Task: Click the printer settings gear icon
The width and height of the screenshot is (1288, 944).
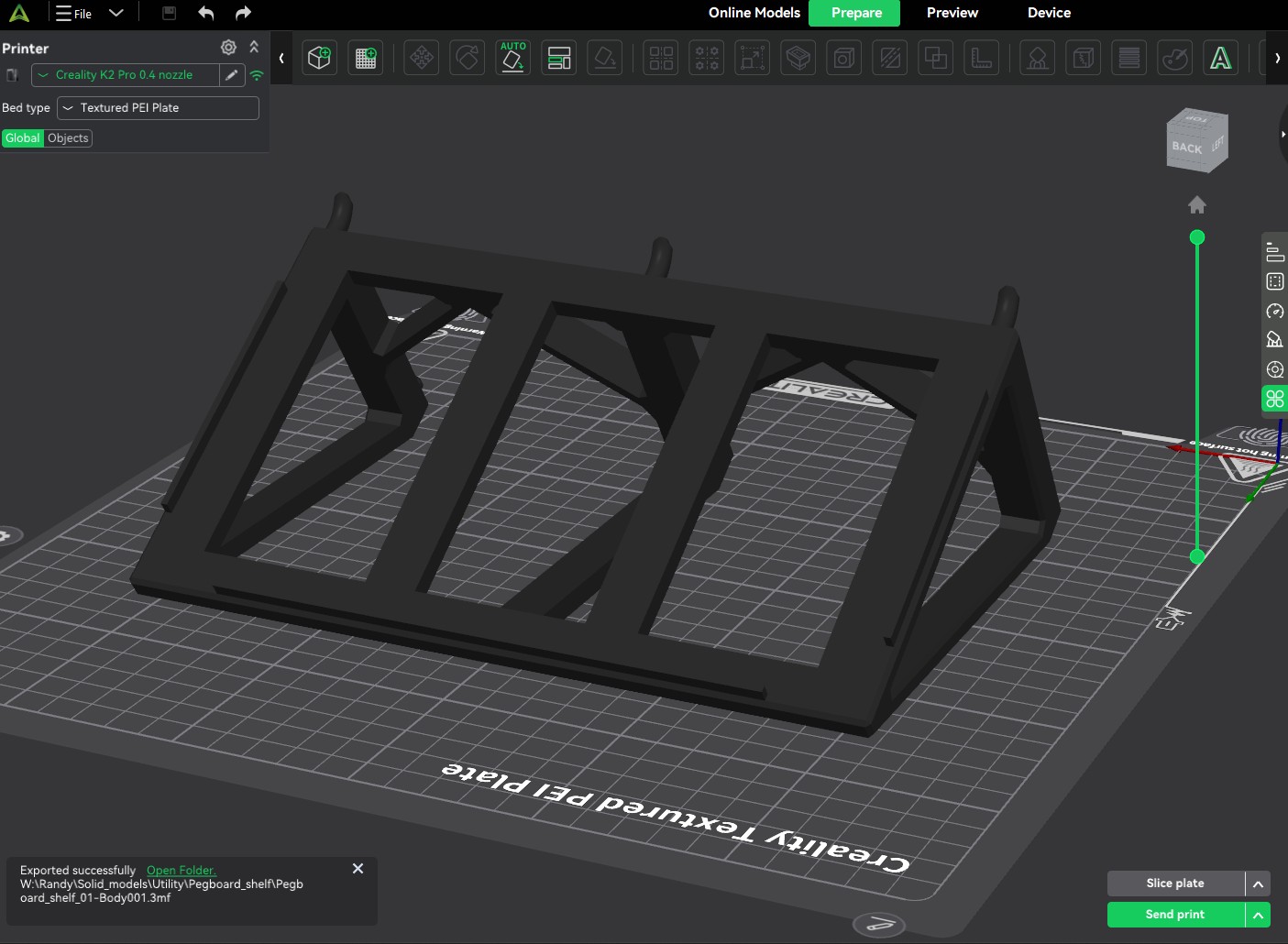Action: 228,47
